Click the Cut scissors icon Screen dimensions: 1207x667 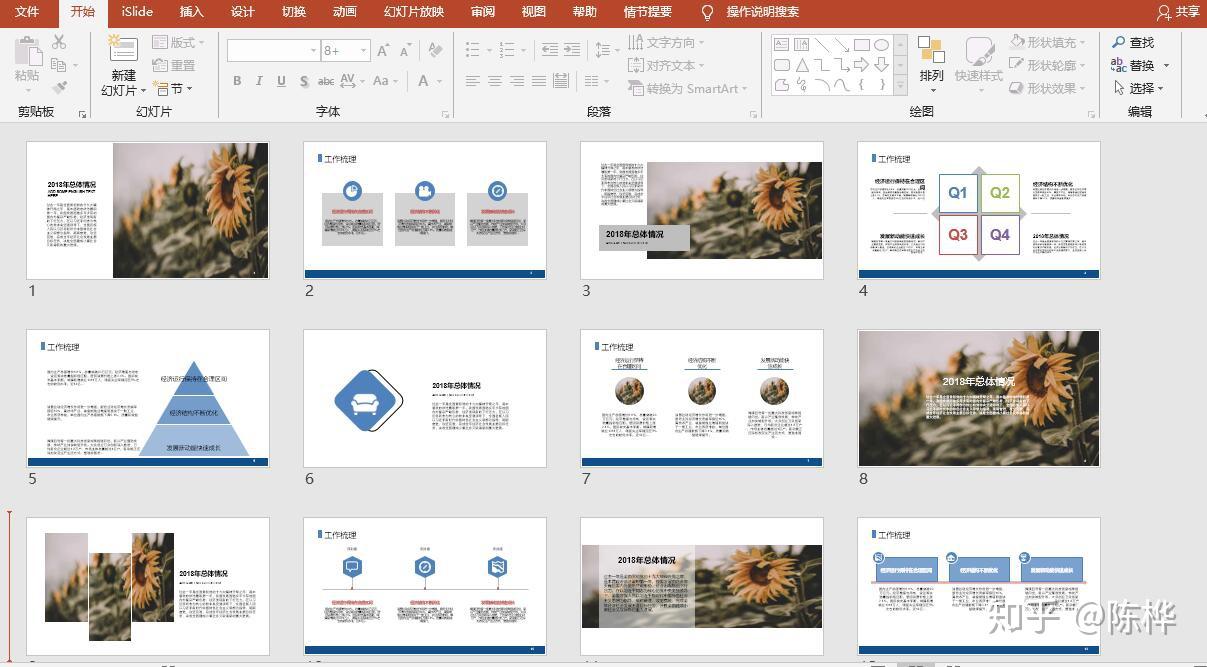click(59, 42)
